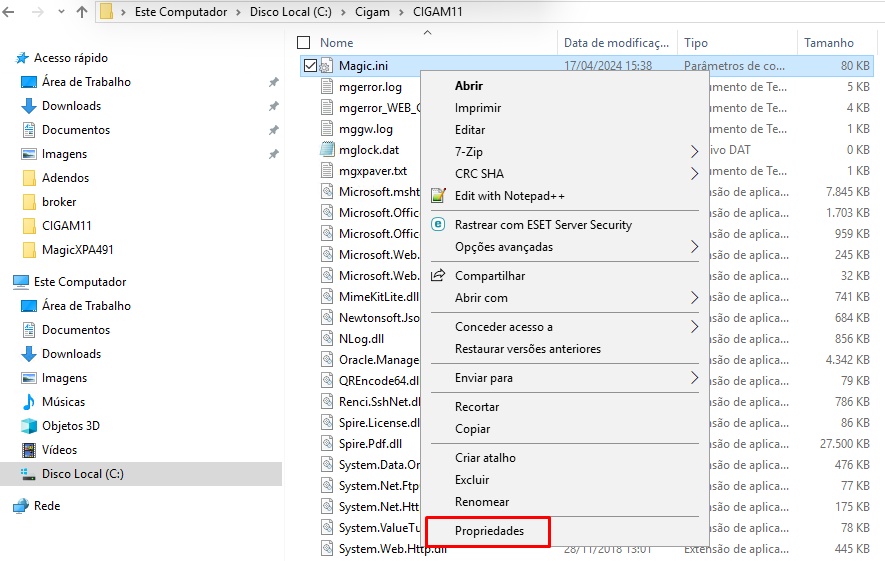
Task: Click the ESET Server Security scan icon
Action: 437,225
